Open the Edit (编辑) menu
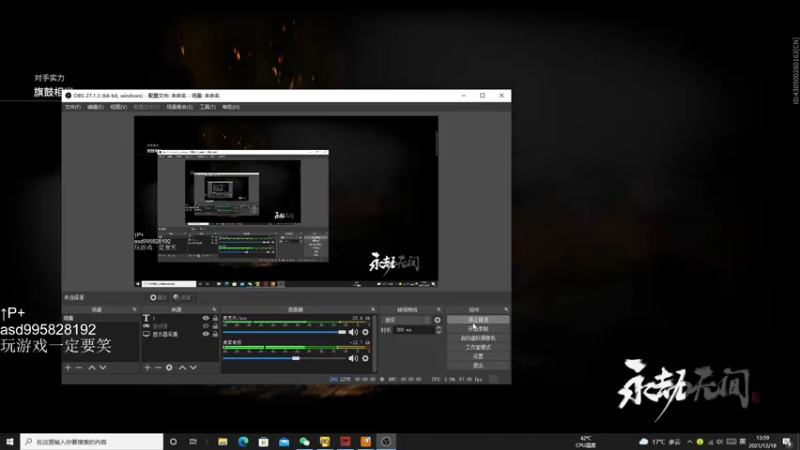Viewport: 800px width, 450px height. point(95,107)
